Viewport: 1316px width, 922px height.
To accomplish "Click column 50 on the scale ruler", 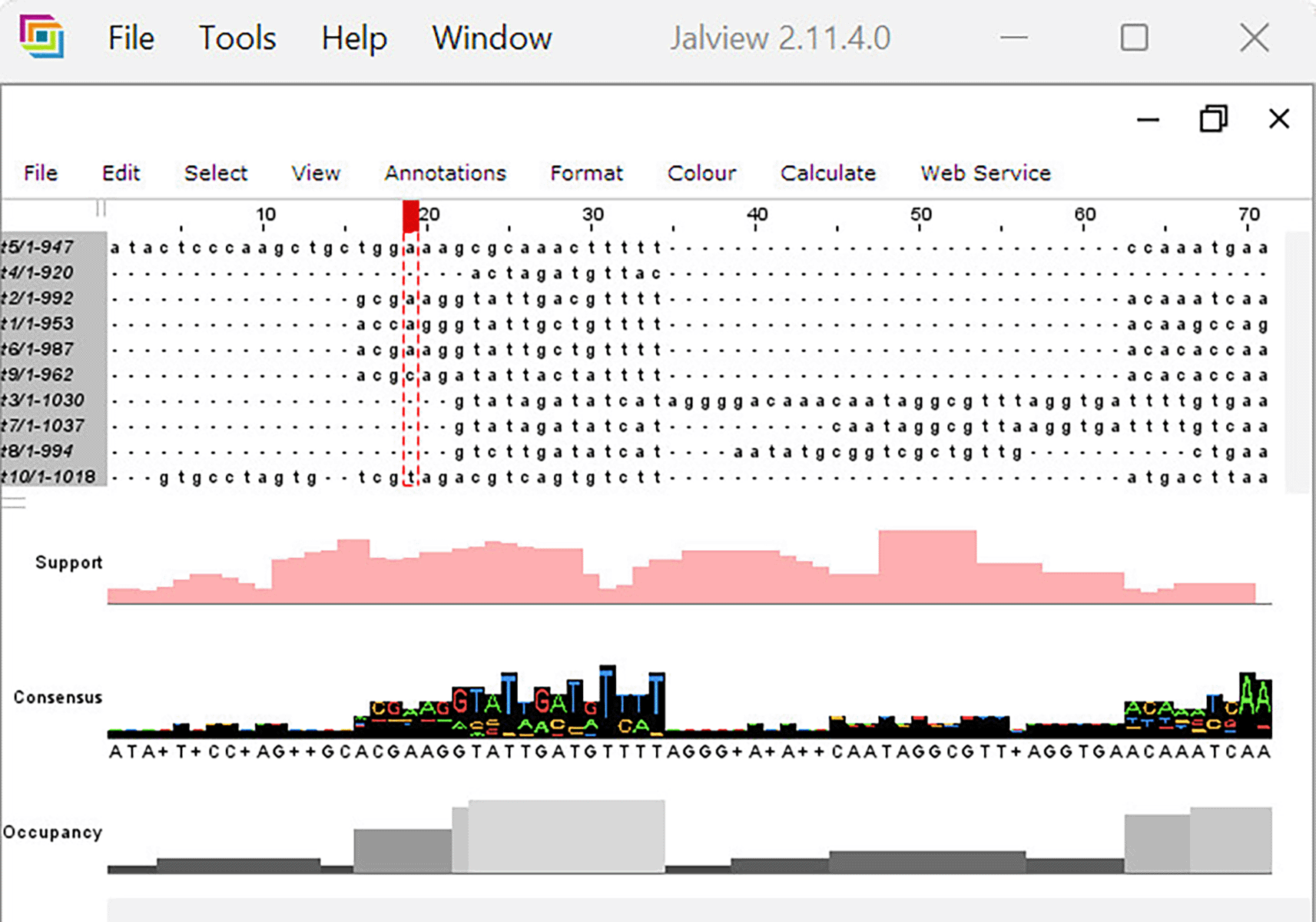I will 921,214.
